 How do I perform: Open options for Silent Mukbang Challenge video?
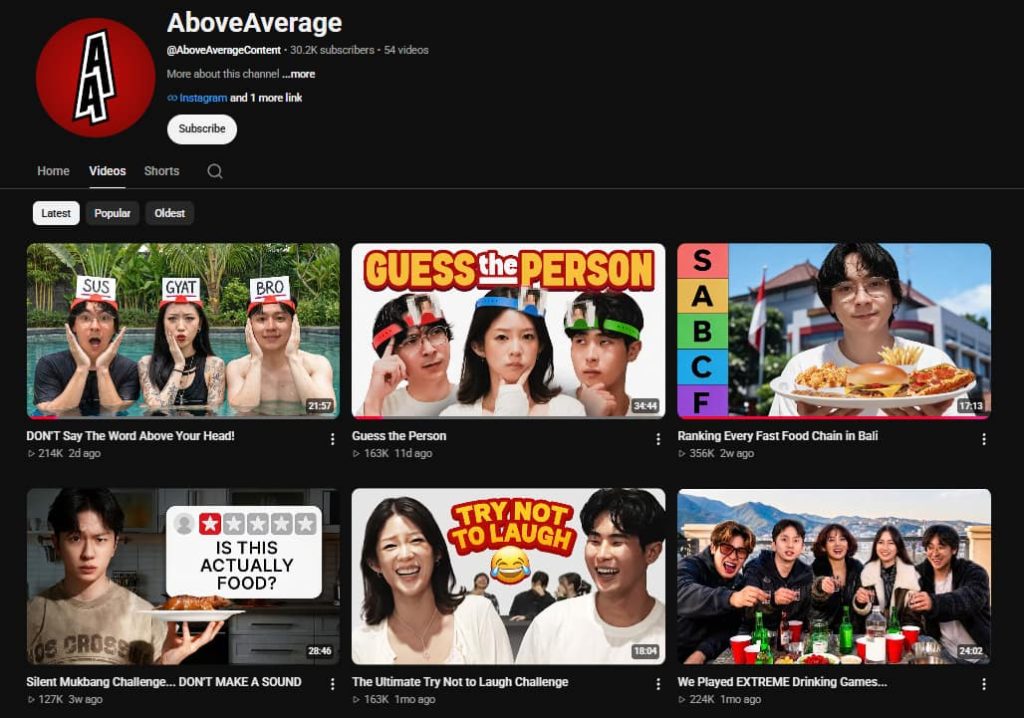tap(332, 684)
